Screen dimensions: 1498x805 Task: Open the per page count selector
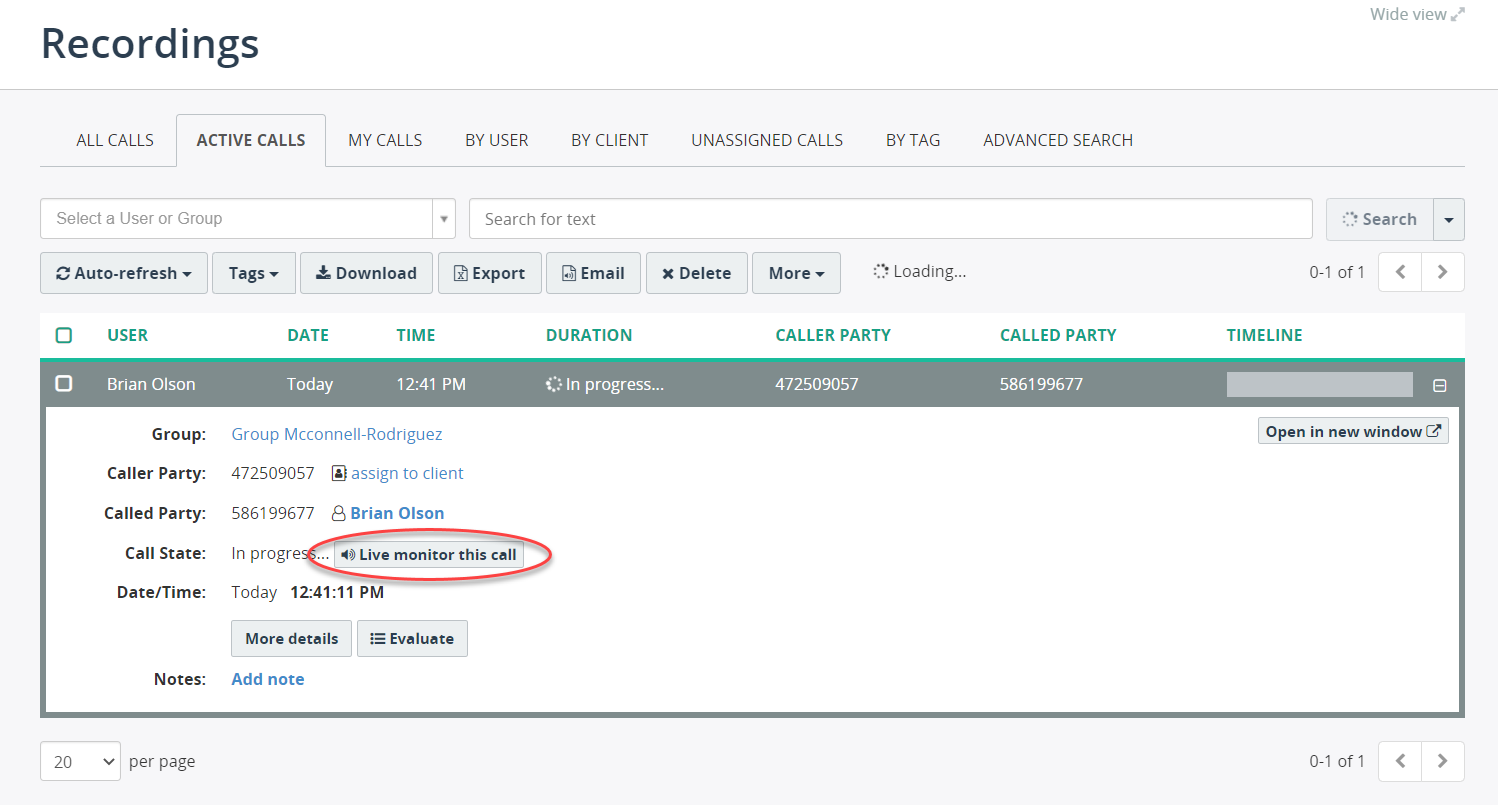point(80,761)
